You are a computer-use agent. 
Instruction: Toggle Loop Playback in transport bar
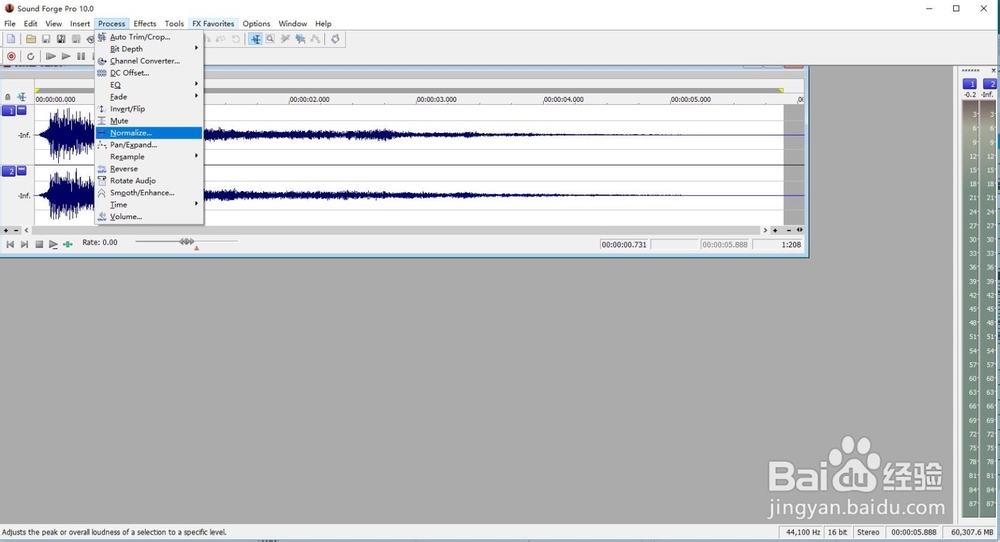click(x=30, y=56)
